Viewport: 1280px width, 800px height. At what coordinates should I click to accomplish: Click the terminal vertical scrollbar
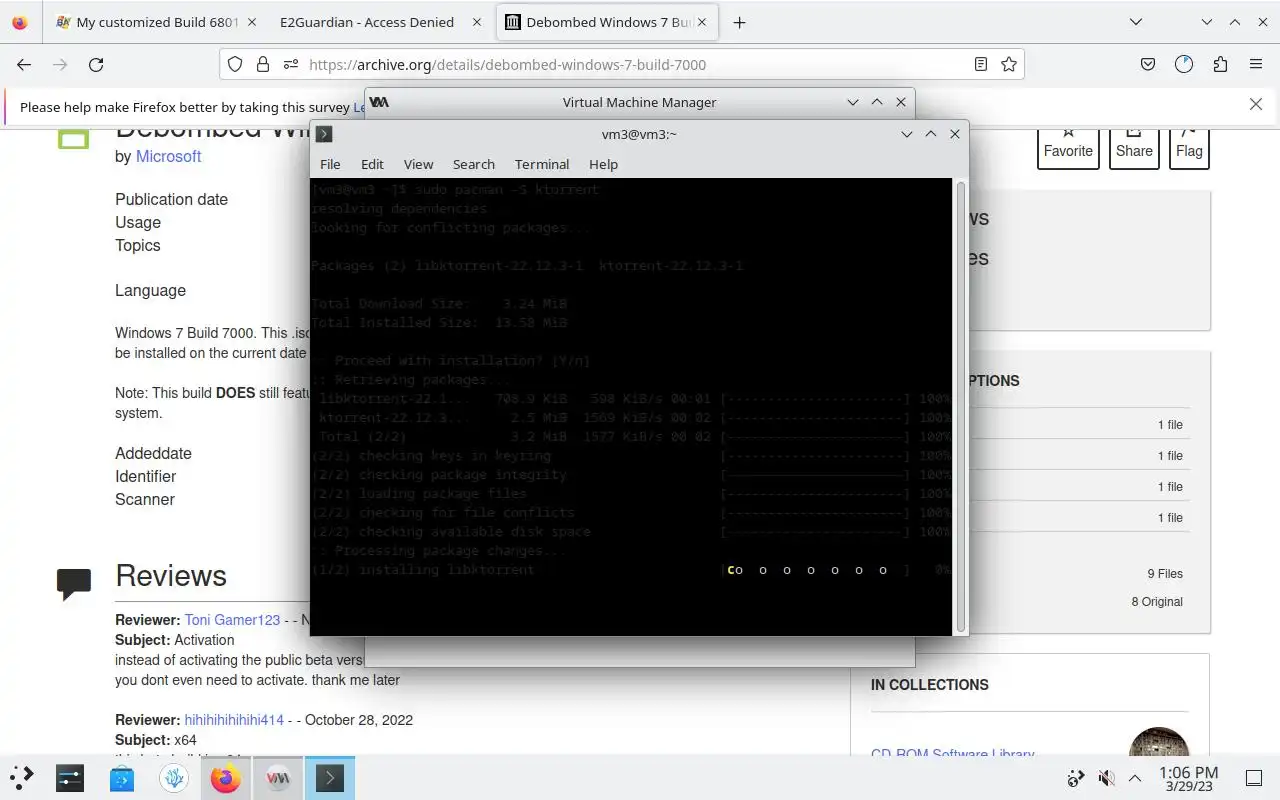click(961, 405)
